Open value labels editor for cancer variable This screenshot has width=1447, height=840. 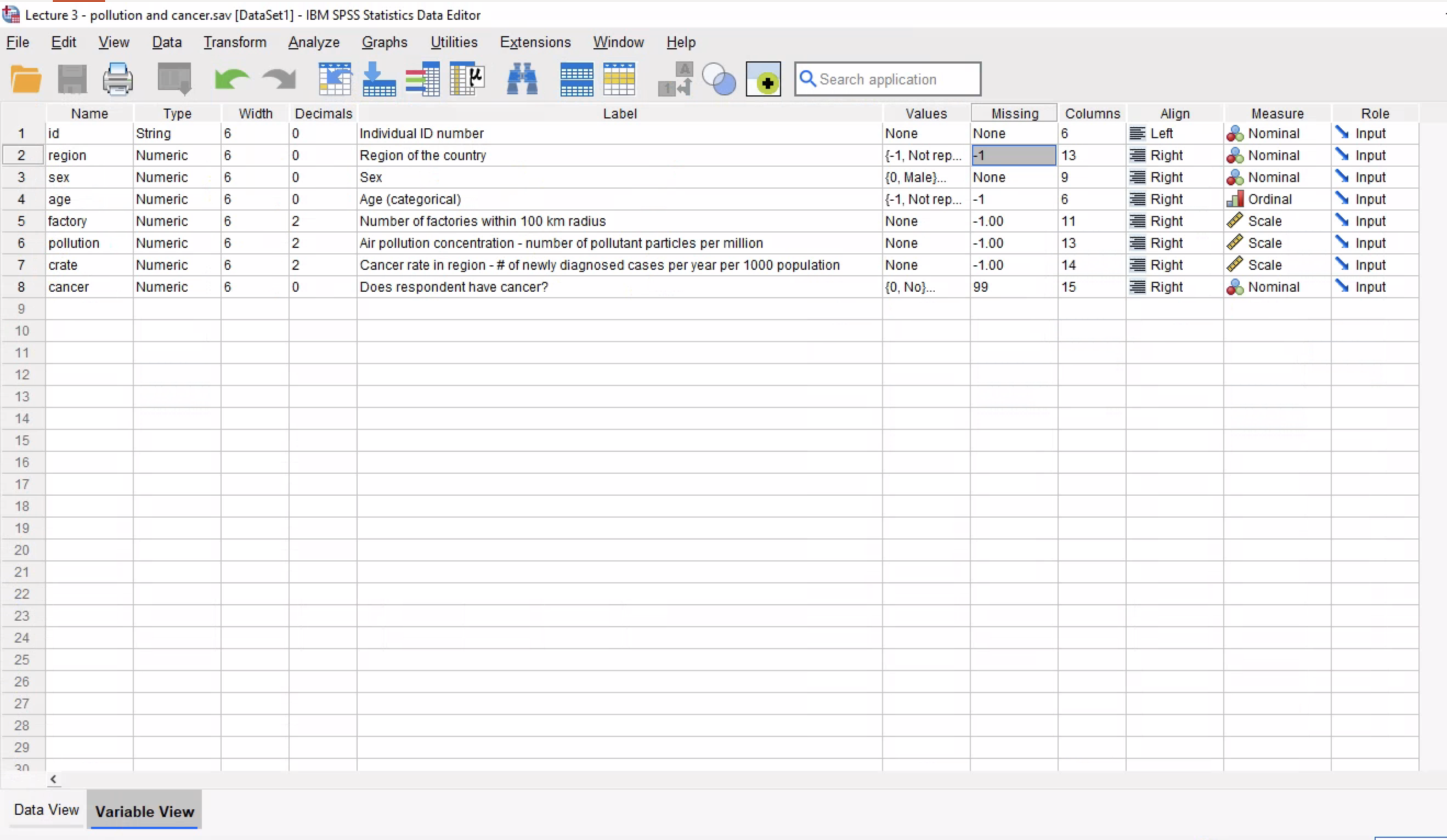click(x=924, y=287)
